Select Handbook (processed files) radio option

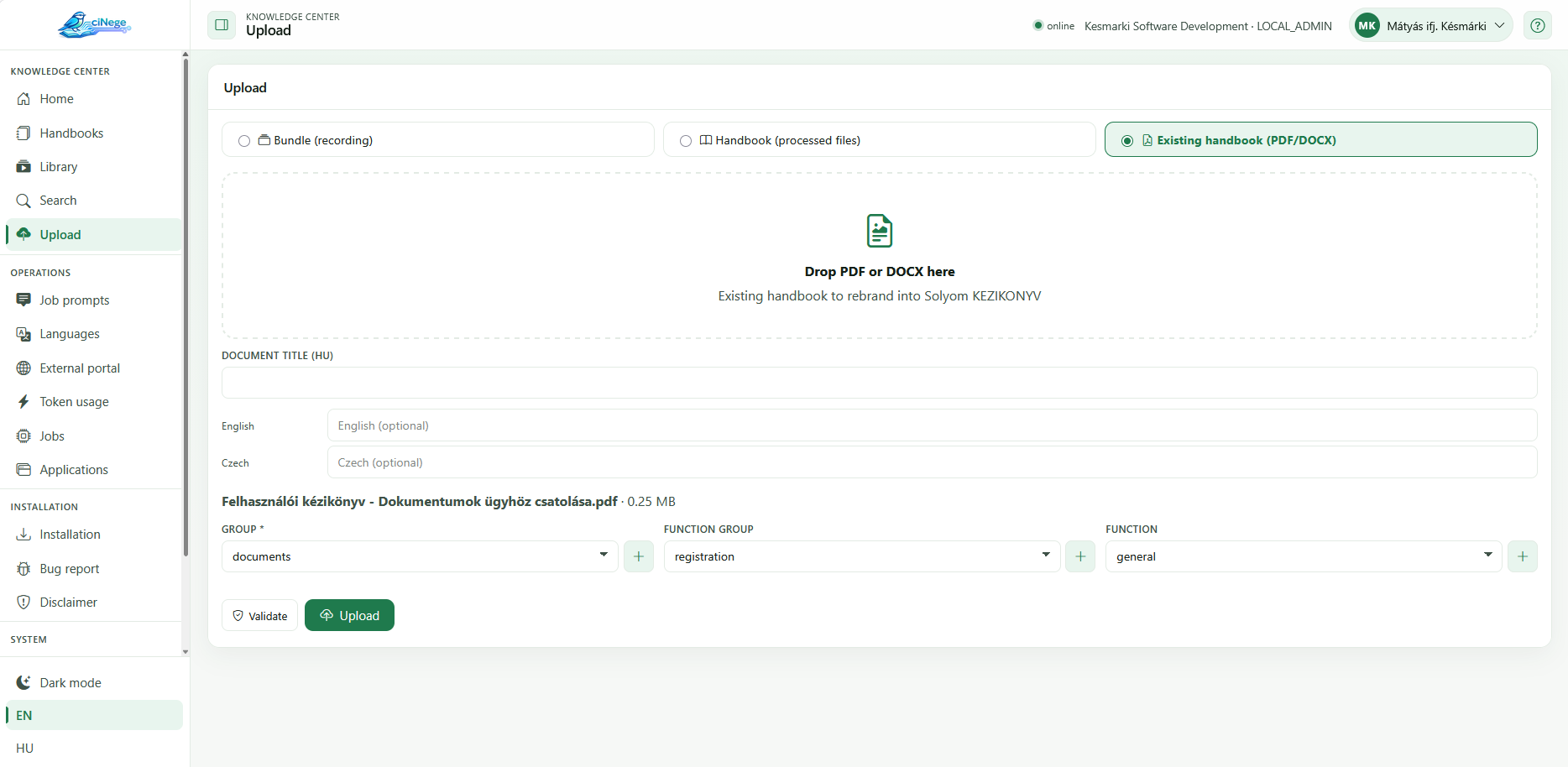point(686,141)
